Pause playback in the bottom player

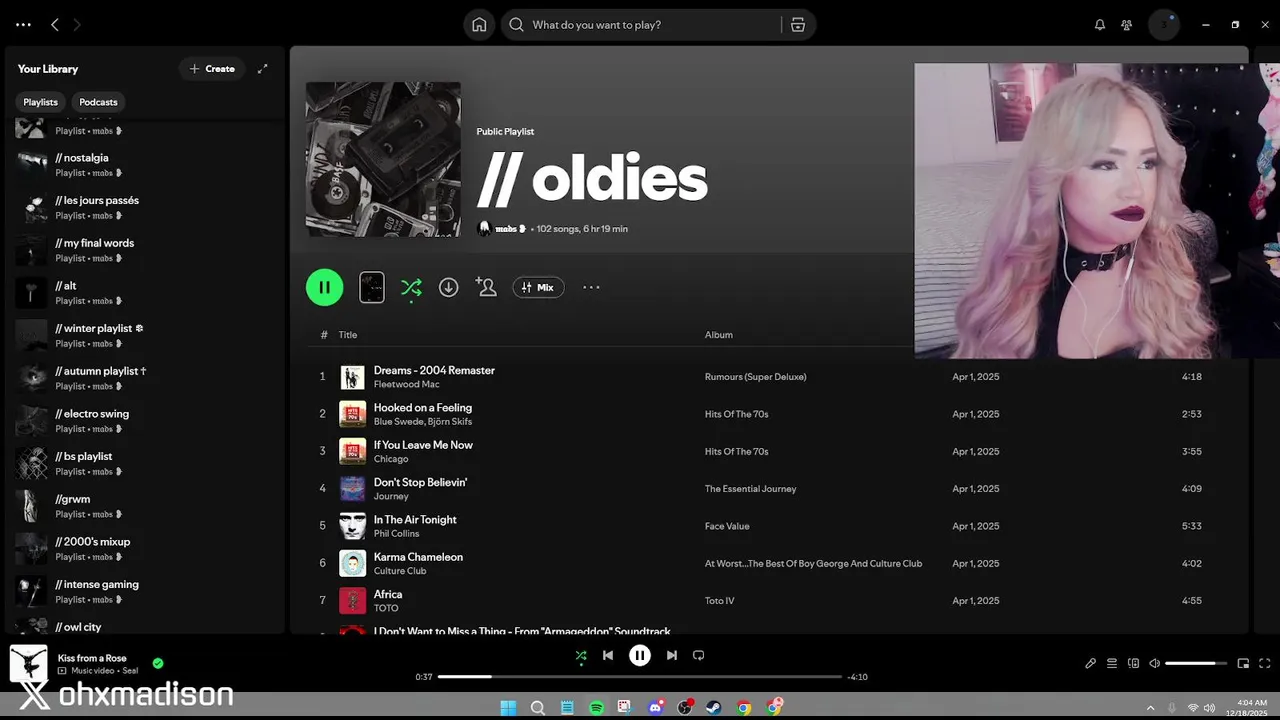tap(640, 655)
